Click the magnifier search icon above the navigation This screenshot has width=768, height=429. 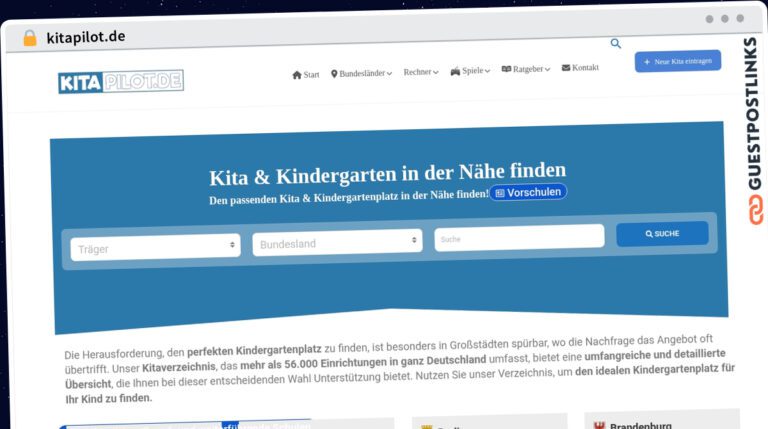[616, 44]
